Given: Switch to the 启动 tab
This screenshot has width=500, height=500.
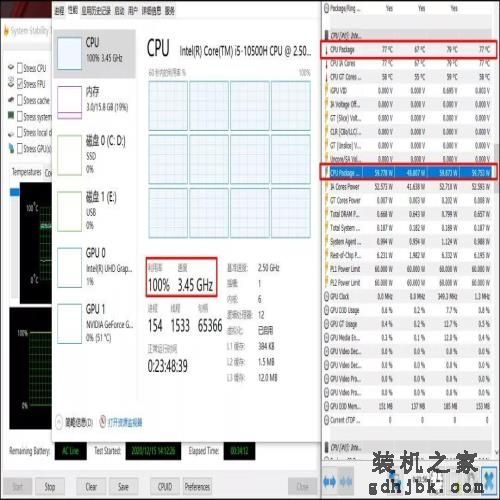Looking at the screenshot, I should (119, 11).
